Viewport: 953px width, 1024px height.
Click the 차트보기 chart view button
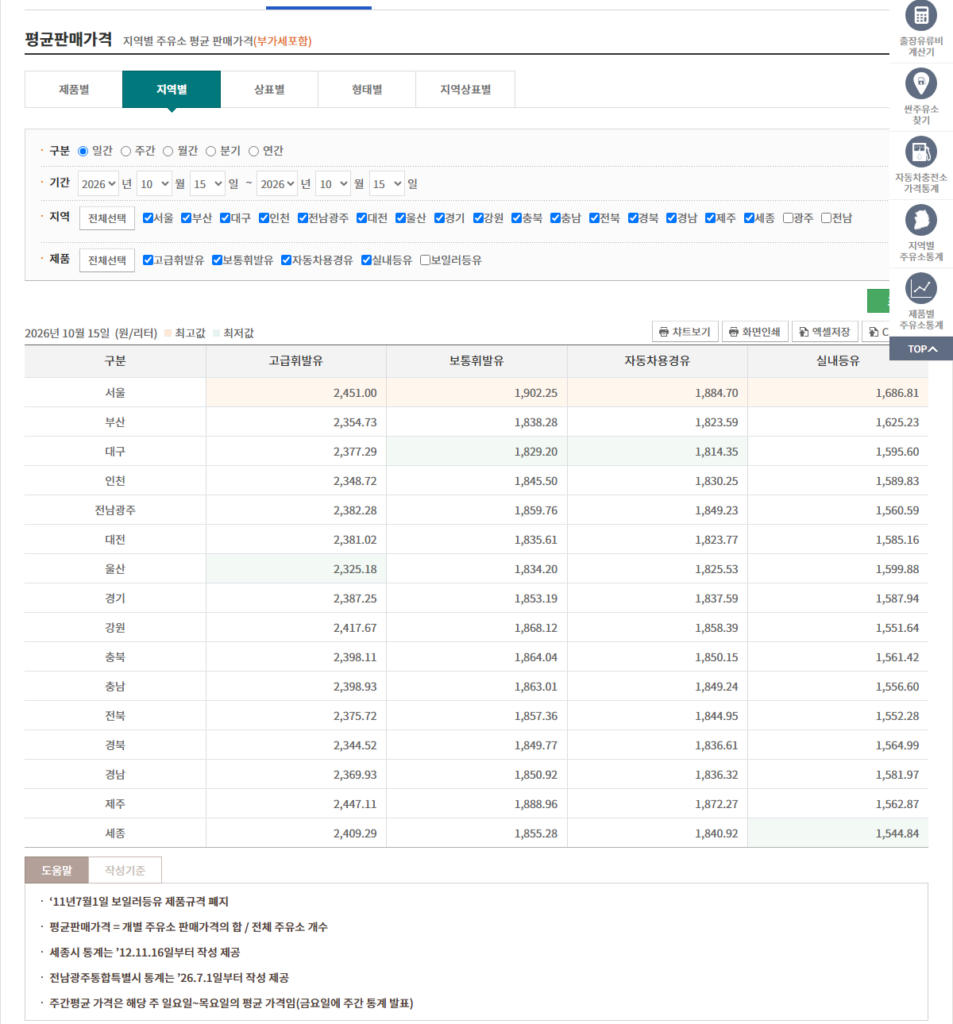coord(685,332)
